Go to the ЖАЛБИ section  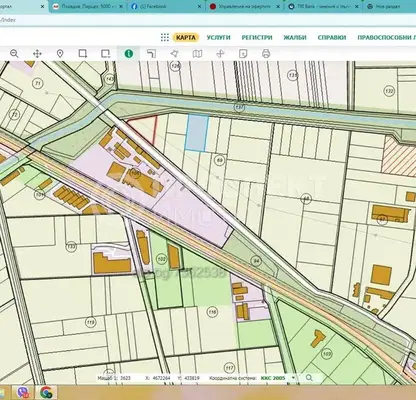pyautogui.click(x=295, y=37)
